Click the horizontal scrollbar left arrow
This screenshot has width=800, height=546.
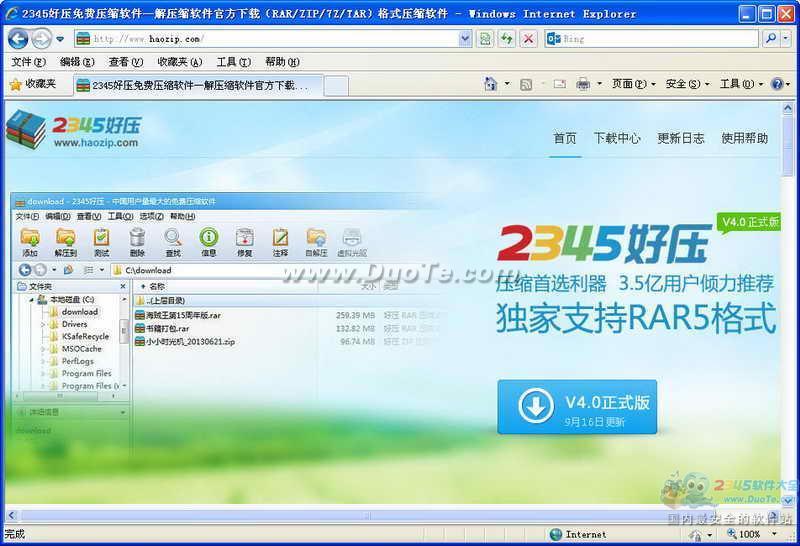(x=12, y=515)
